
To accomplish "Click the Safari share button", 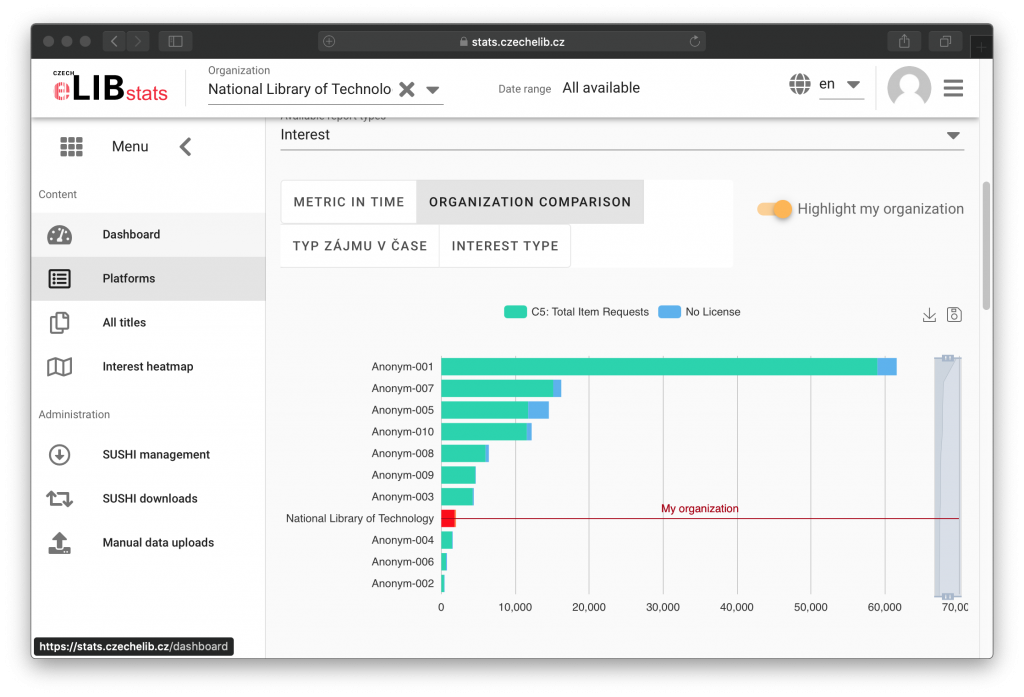I will click(904, 41).
